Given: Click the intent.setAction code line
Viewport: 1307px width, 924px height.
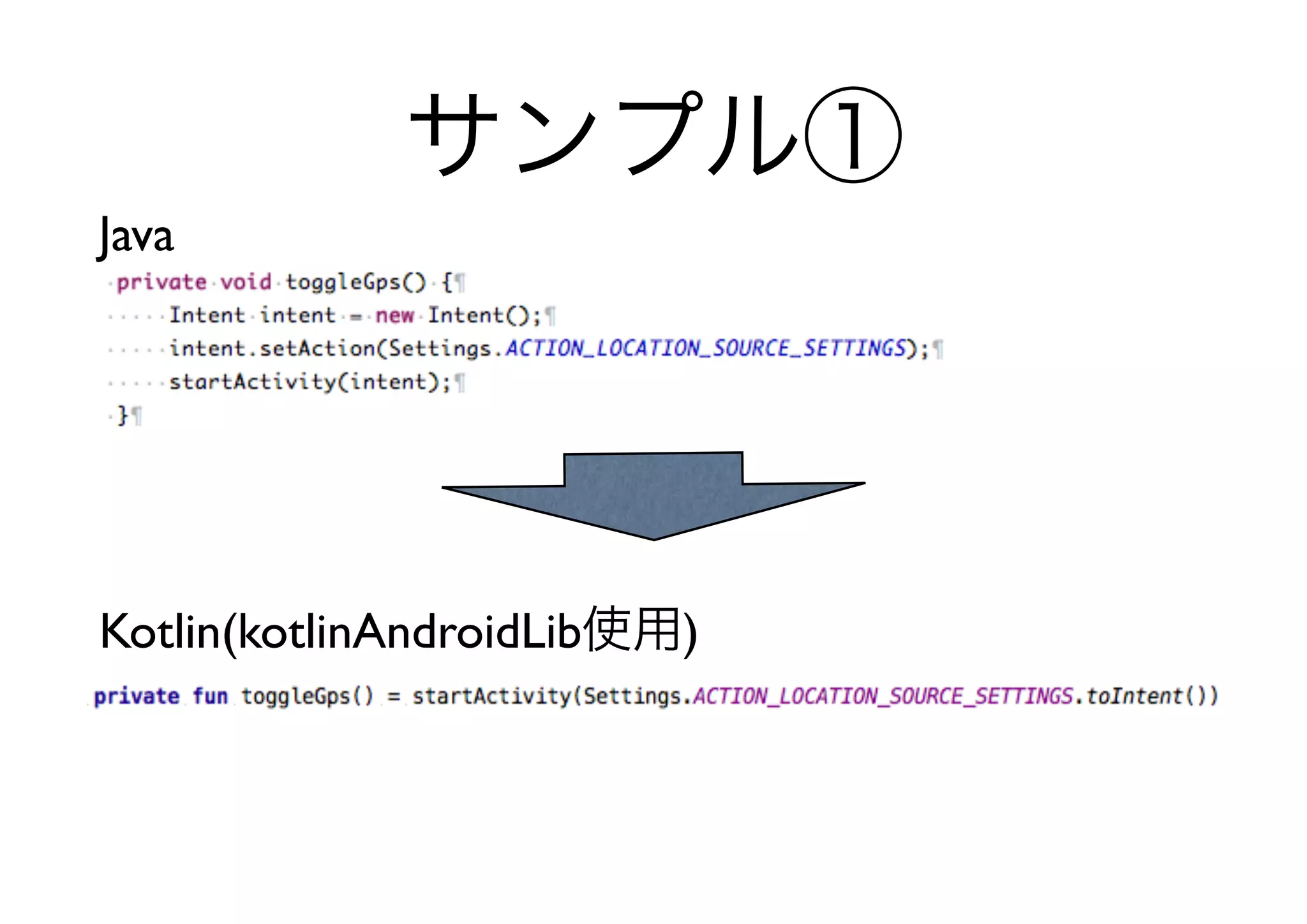Looking at the screenshot, I should coord(549,348).
